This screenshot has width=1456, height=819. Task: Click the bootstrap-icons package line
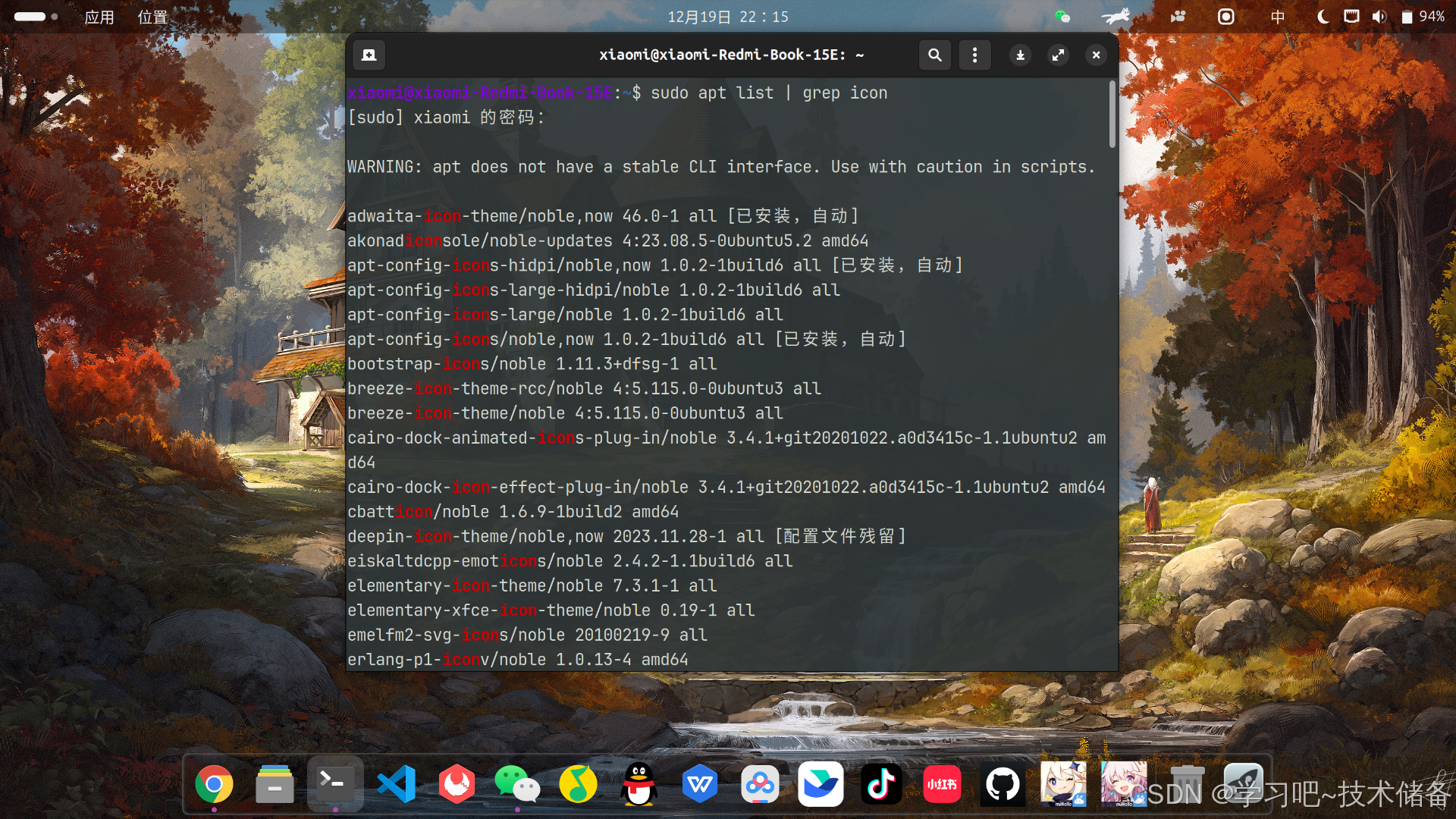click(532, 364)
